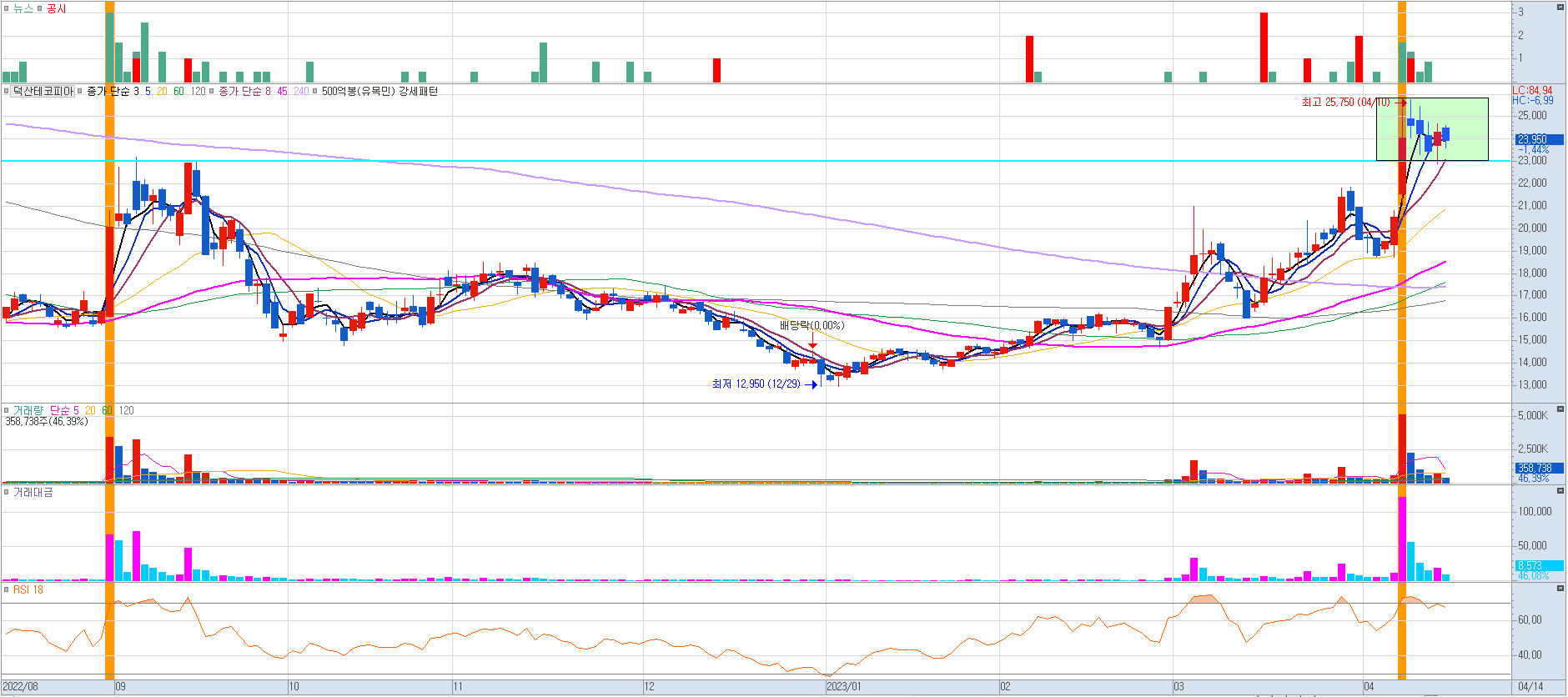Click the 04/14 date label at axis end
This screenshot has height=697, width=1568.
tap(1530, 687)
